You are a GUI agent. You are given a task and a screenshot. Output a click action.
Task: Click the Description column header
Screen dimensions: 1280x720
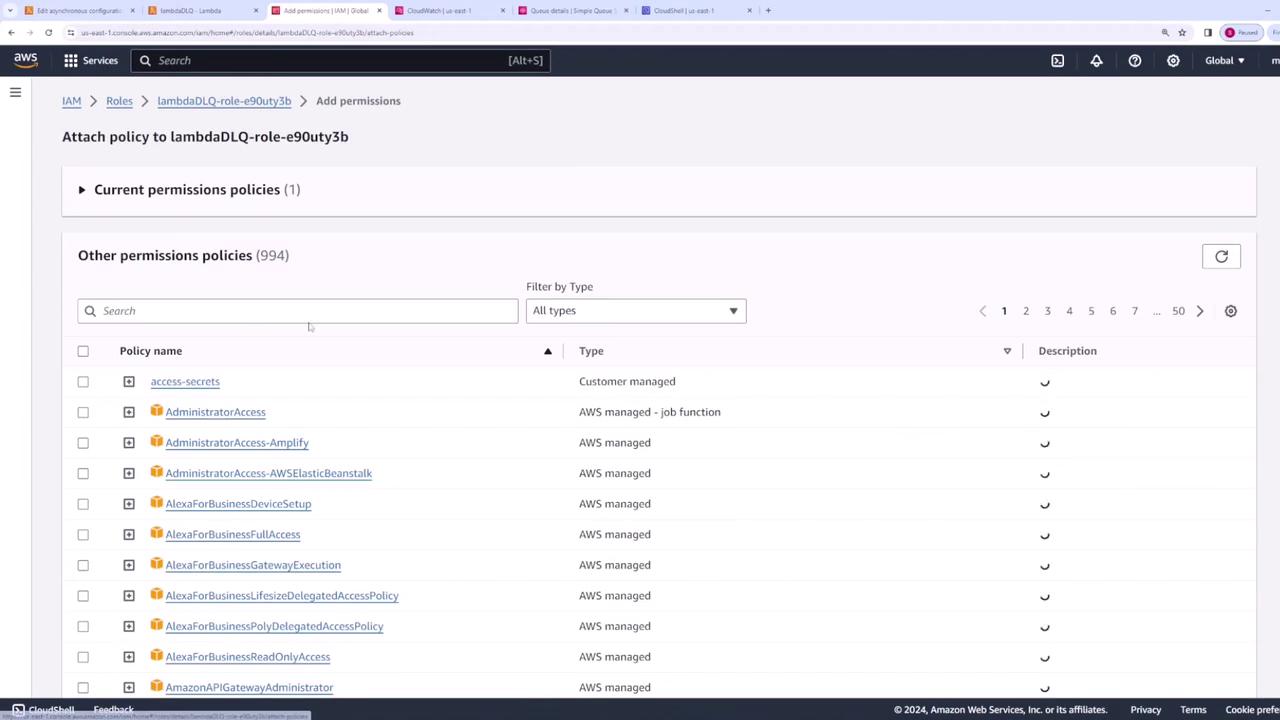coord(1067,351)
